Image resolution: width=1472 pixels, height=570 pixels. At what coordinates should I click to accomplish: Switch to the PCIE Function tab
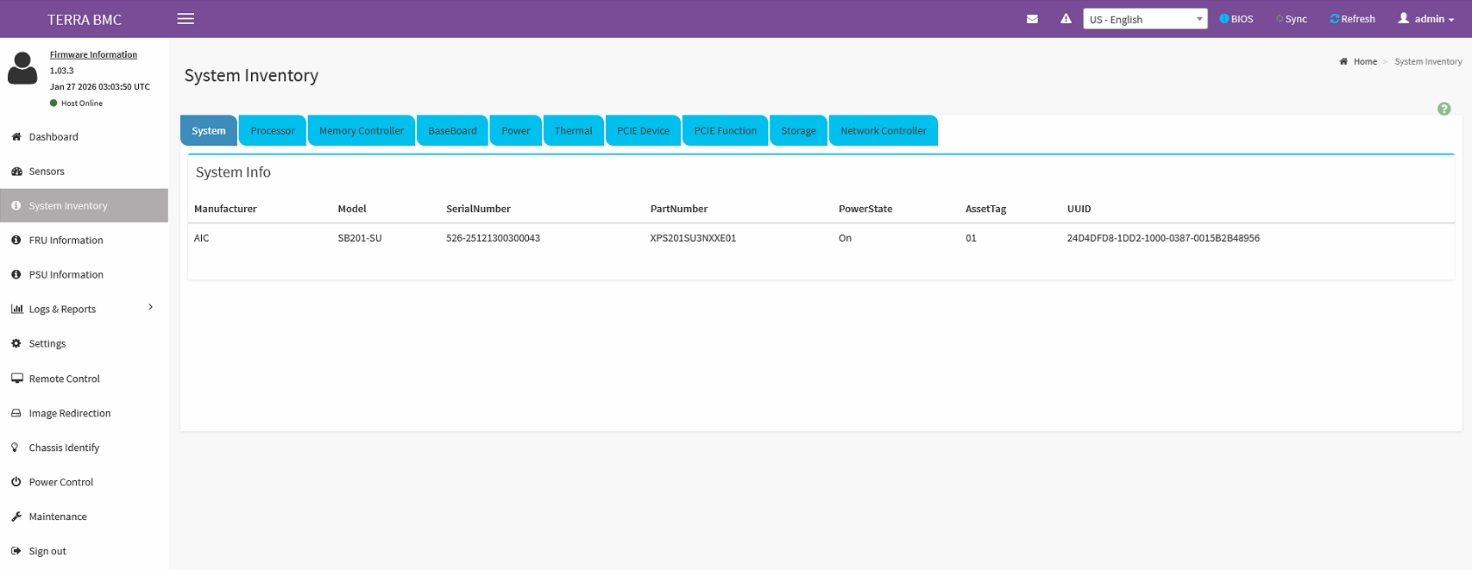click(x=726, y=131)
